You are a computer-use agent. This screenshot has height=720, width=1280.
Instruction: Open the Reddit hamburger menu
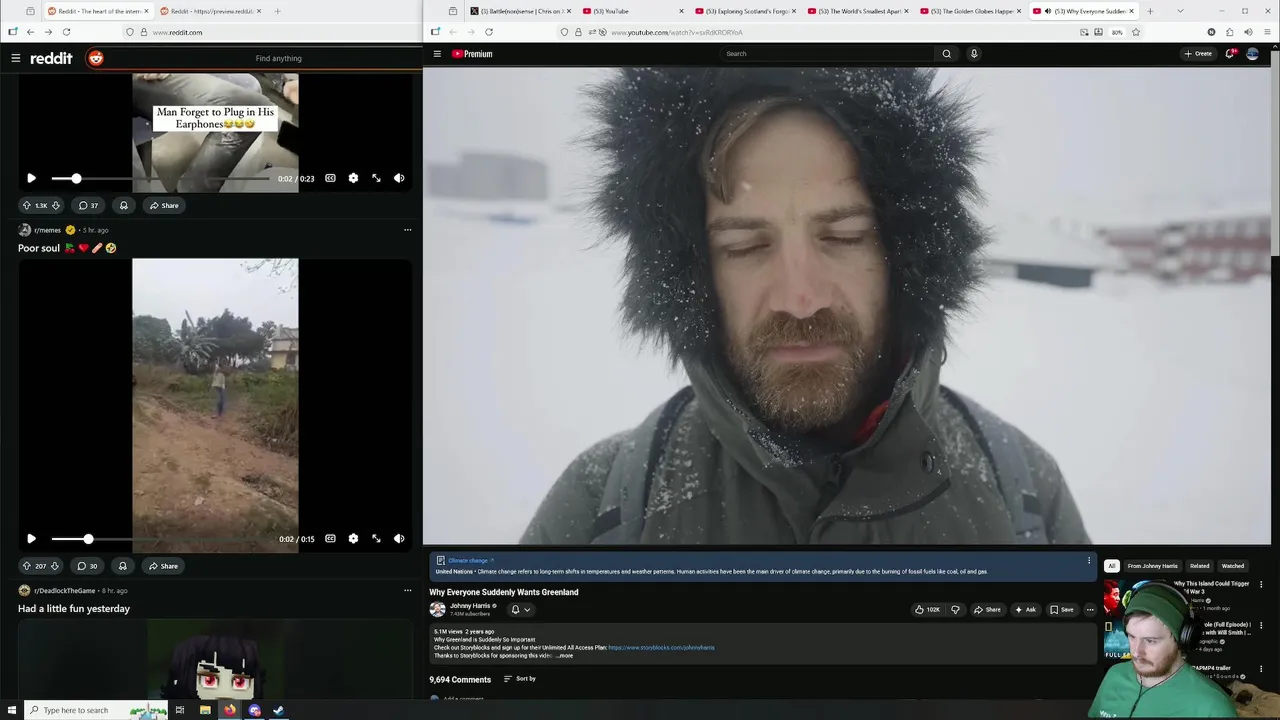(15, 58)
